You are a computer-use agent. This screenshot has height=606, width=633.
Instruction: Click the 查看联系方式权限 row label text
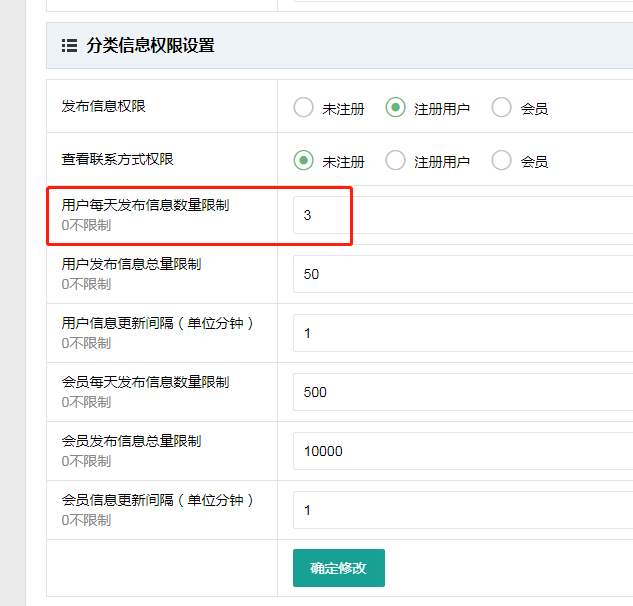pos(118,159)
